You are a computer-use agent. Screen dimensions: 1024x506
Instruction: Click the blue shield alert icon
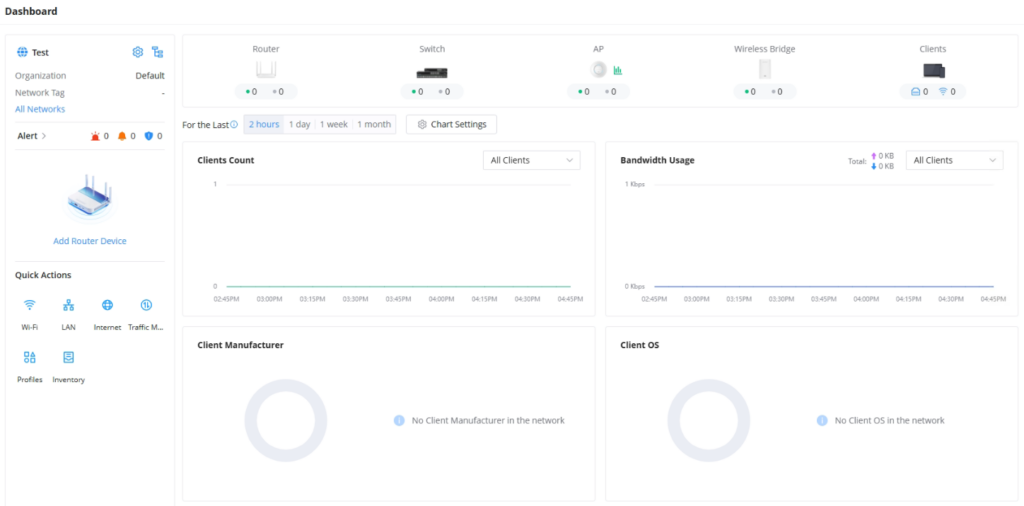click(x=148, y=136)
